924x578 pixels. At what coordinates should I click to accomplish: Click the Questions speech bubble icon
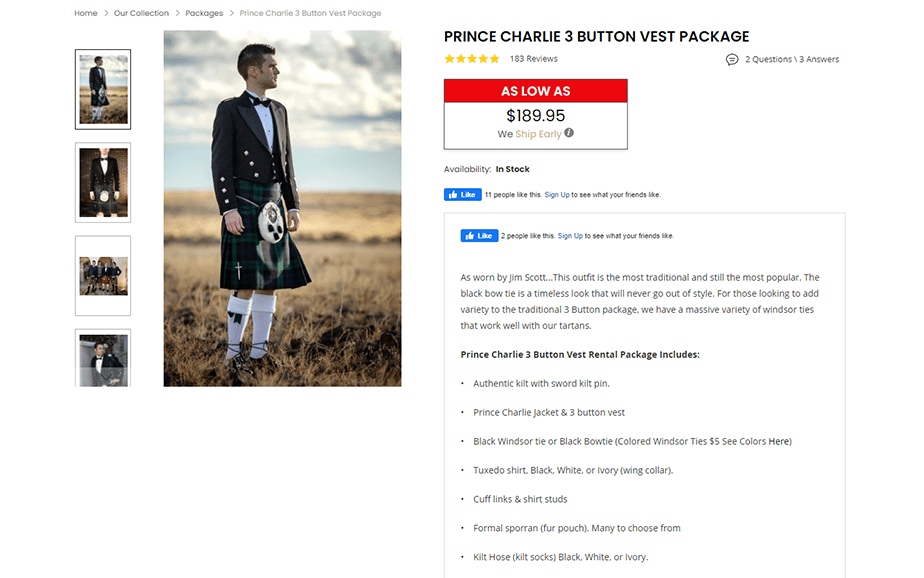[733, 59]
